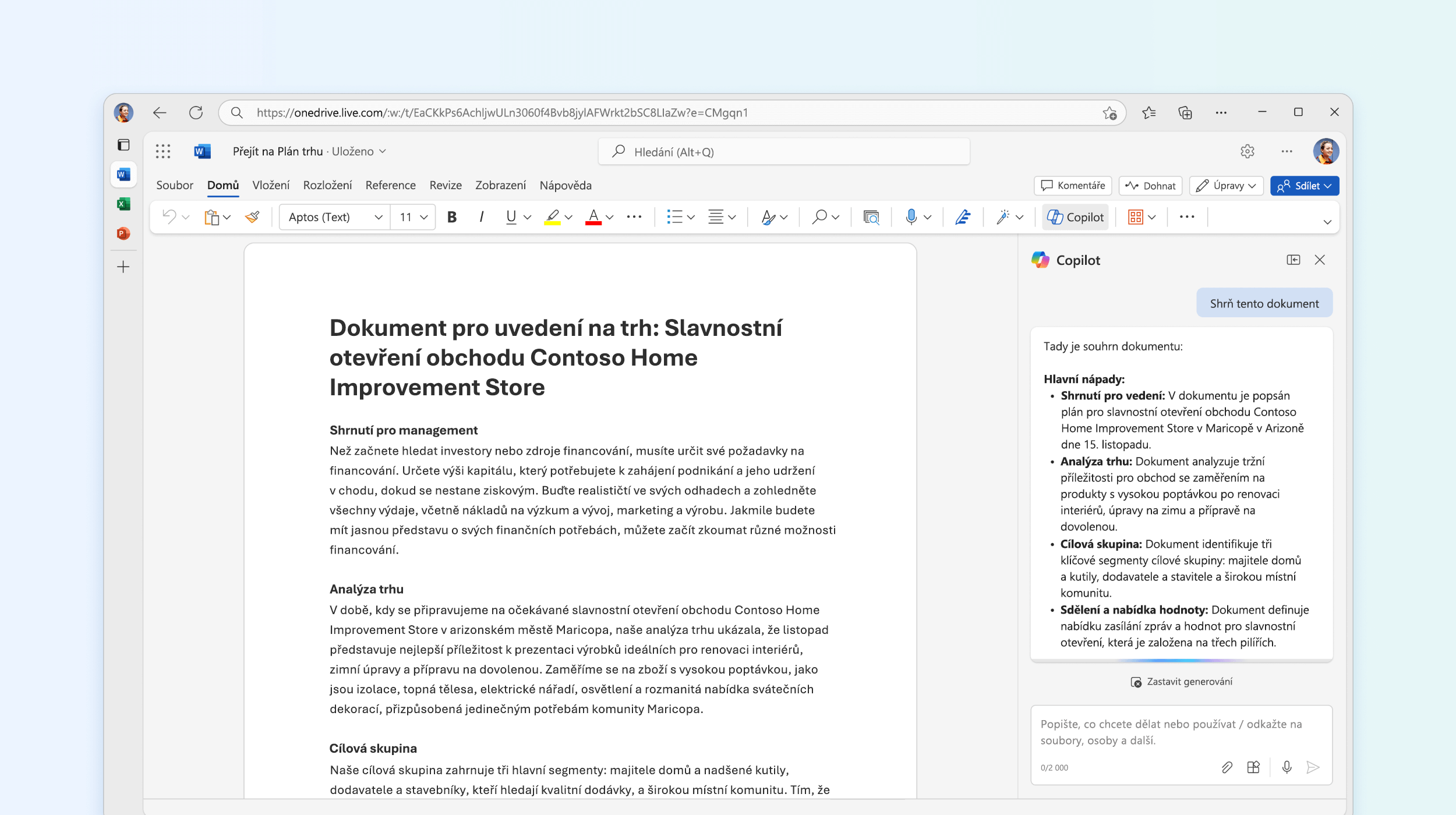Click the Komentáře button
The width and height of the screenshot is (1456, 815).
click(1073, 186)
